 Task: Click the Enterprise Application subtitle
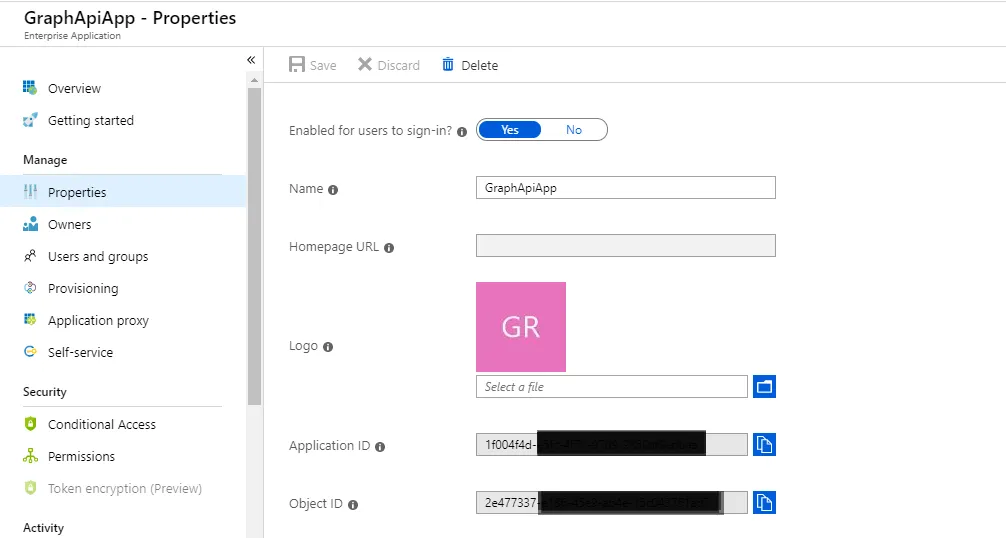tap(72, 36)
